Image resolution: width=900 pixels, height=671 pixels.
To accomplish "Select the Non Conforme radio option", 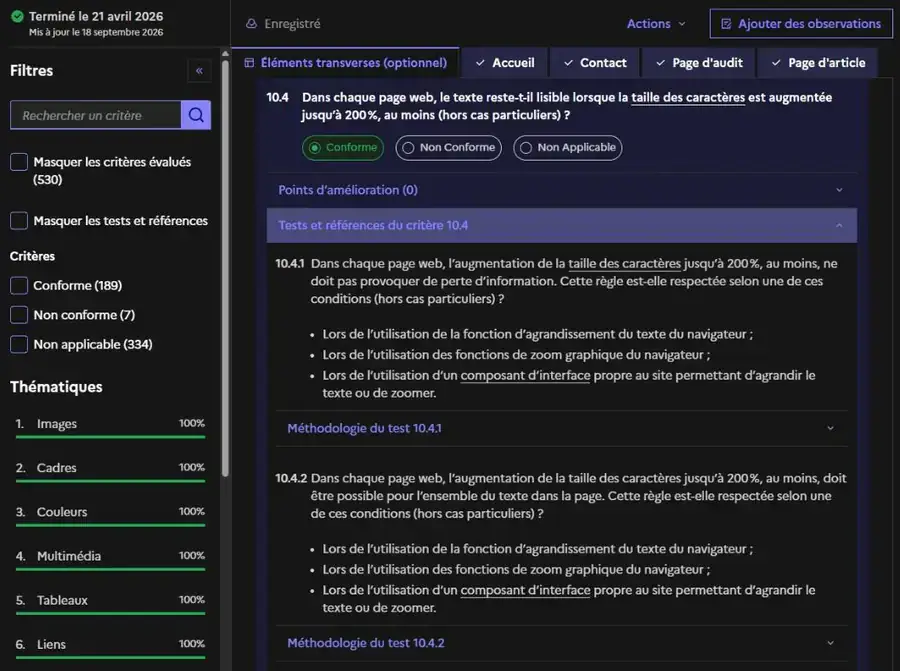I will point(448,148).
